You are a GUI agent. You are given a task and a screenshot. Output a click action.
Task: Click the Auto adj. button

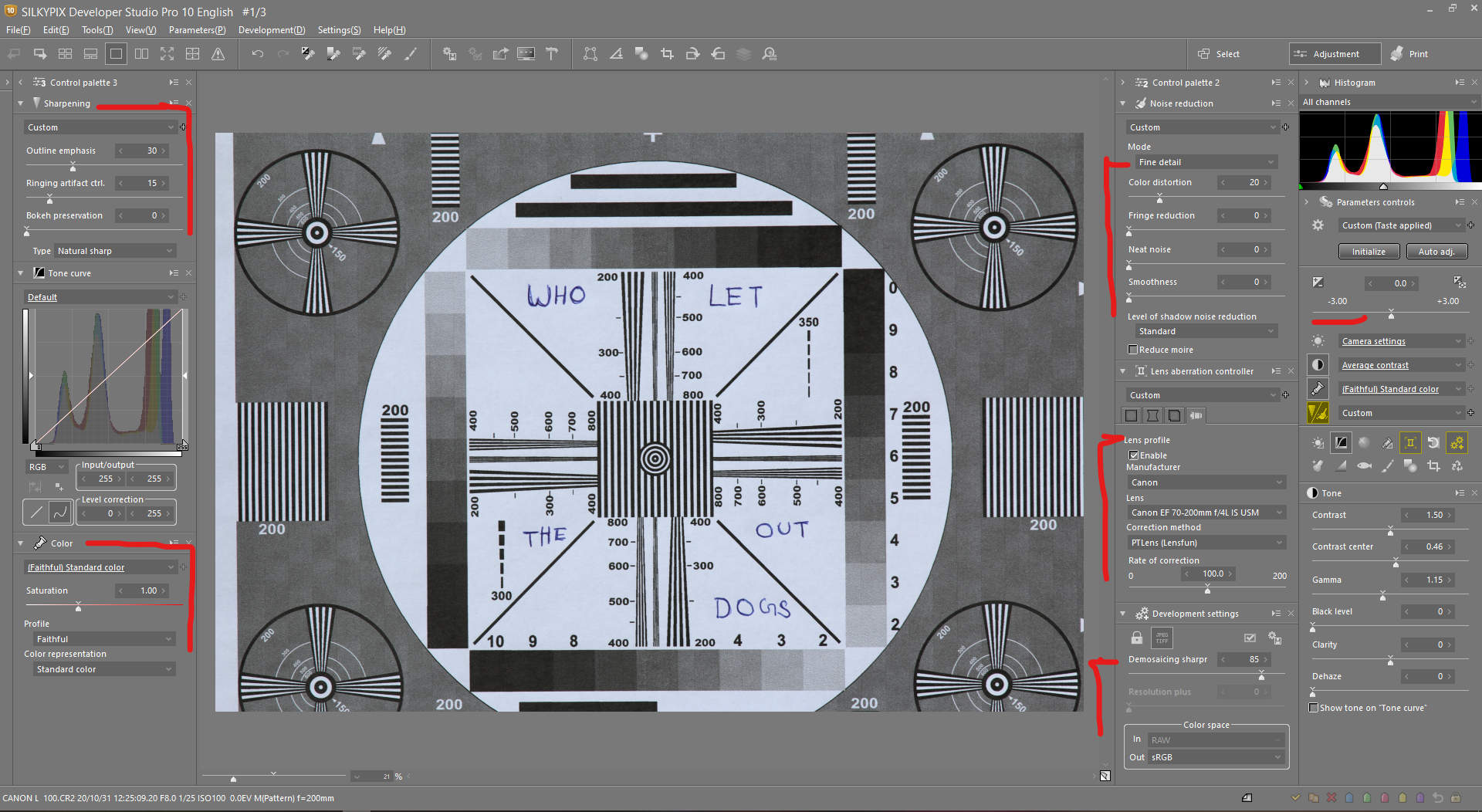tap(1436, 251)
